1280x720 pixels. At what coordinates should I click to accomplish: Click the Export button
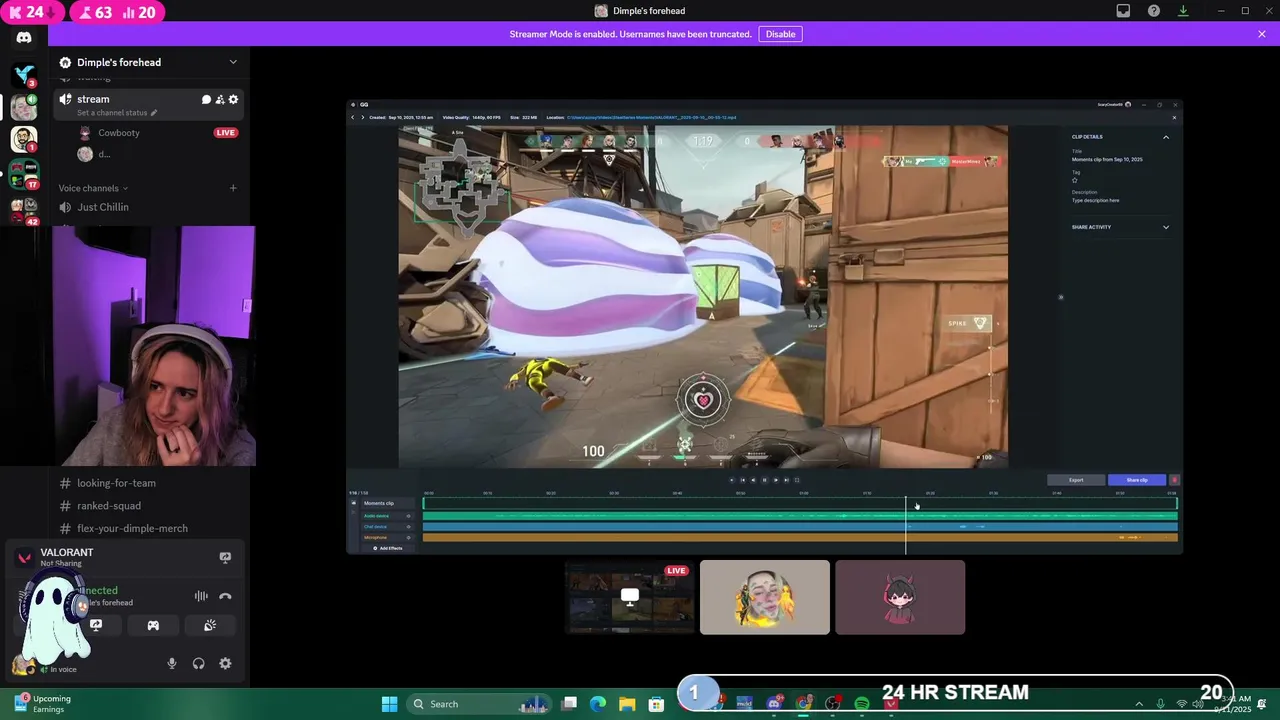(1076, 480)
